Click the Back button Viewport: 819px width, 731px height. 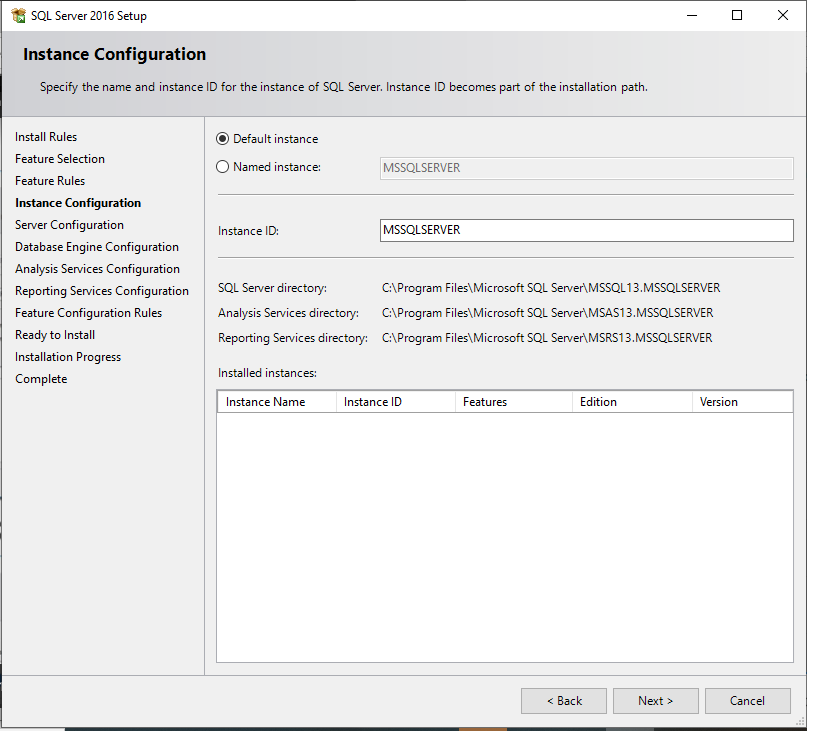pyautogui.click(x=564, y=701)
